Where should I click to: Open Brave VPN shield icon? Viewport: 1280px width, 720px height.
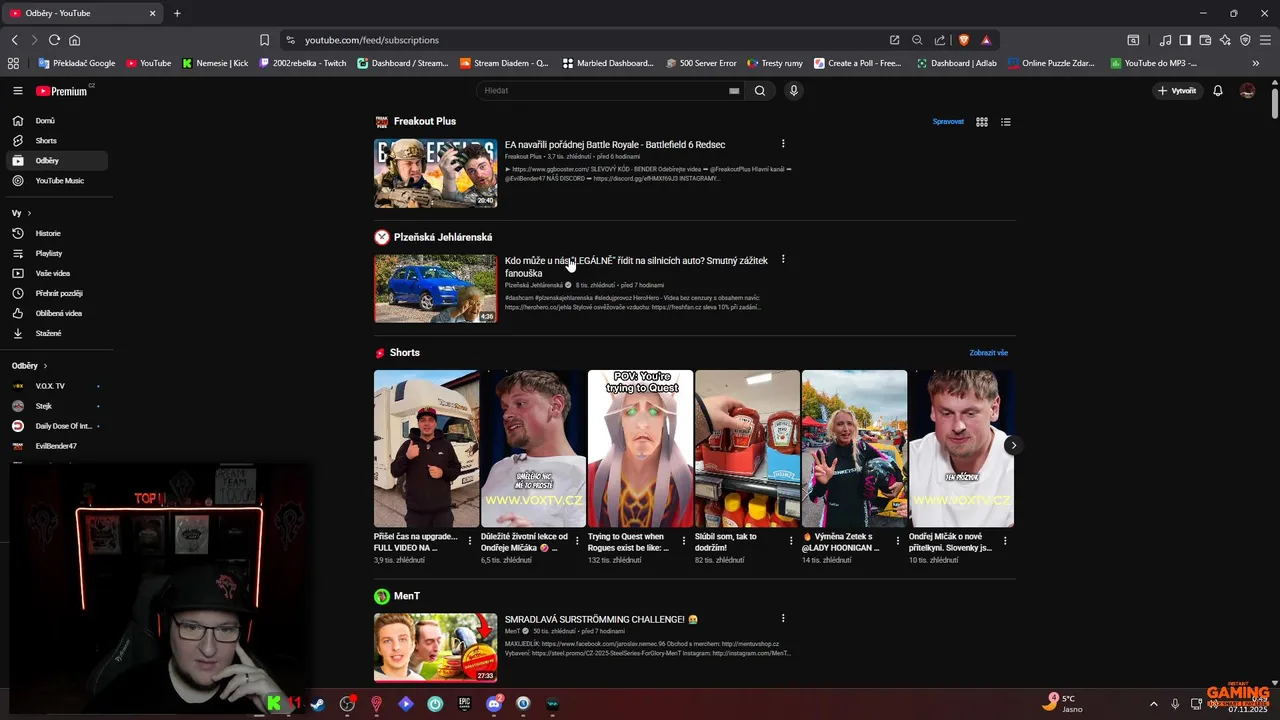[x=1245, y=40]
